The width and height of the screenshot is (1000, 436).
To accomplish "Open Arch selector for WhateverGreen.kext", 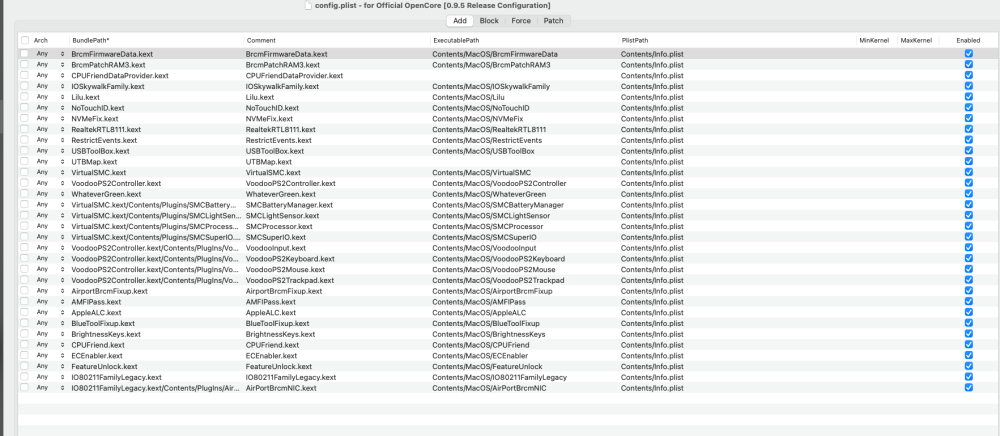I will [50, 194].
